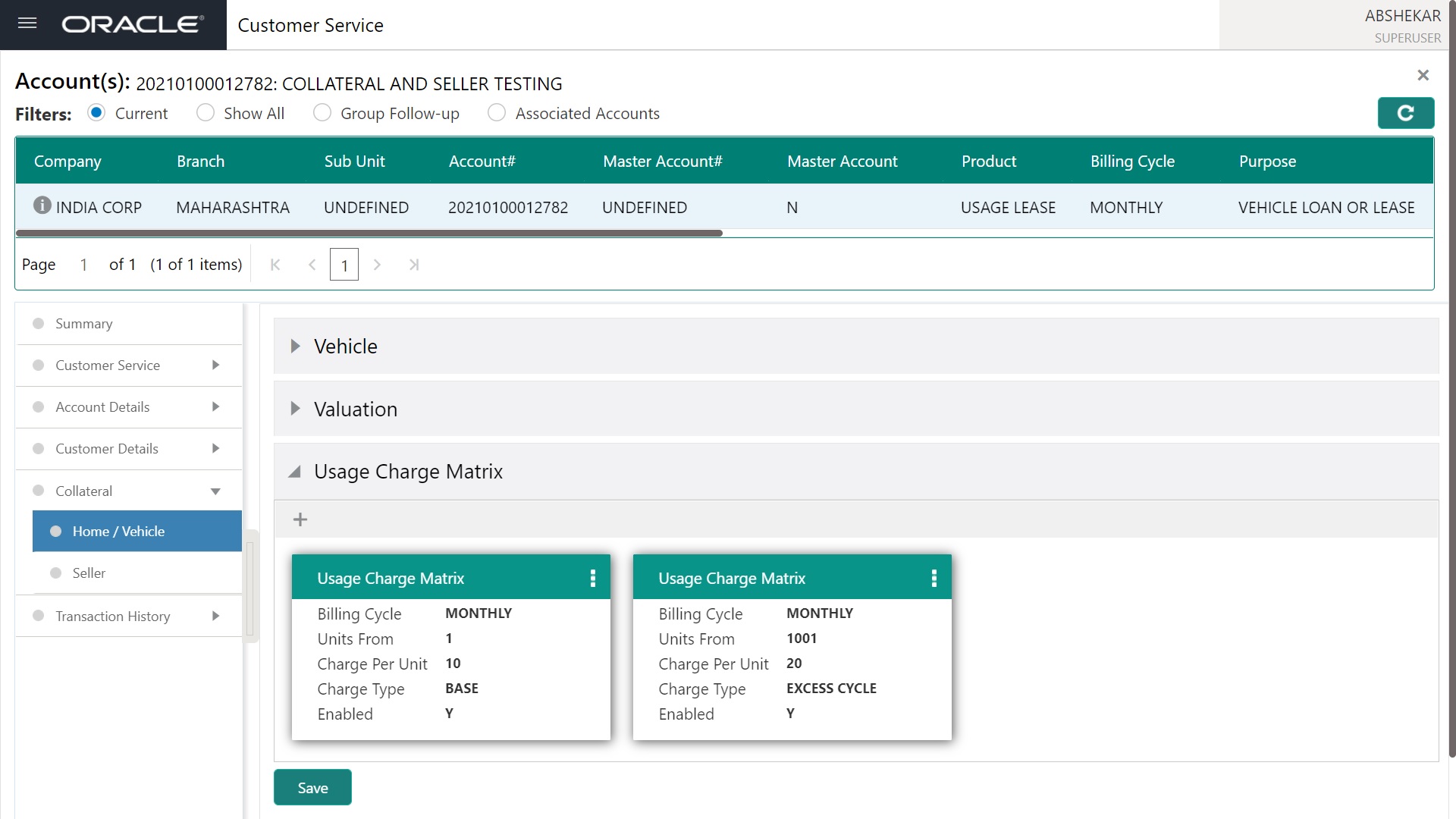Open the Seller menu item
1456x819 pixels.
(x=89, y=573)
